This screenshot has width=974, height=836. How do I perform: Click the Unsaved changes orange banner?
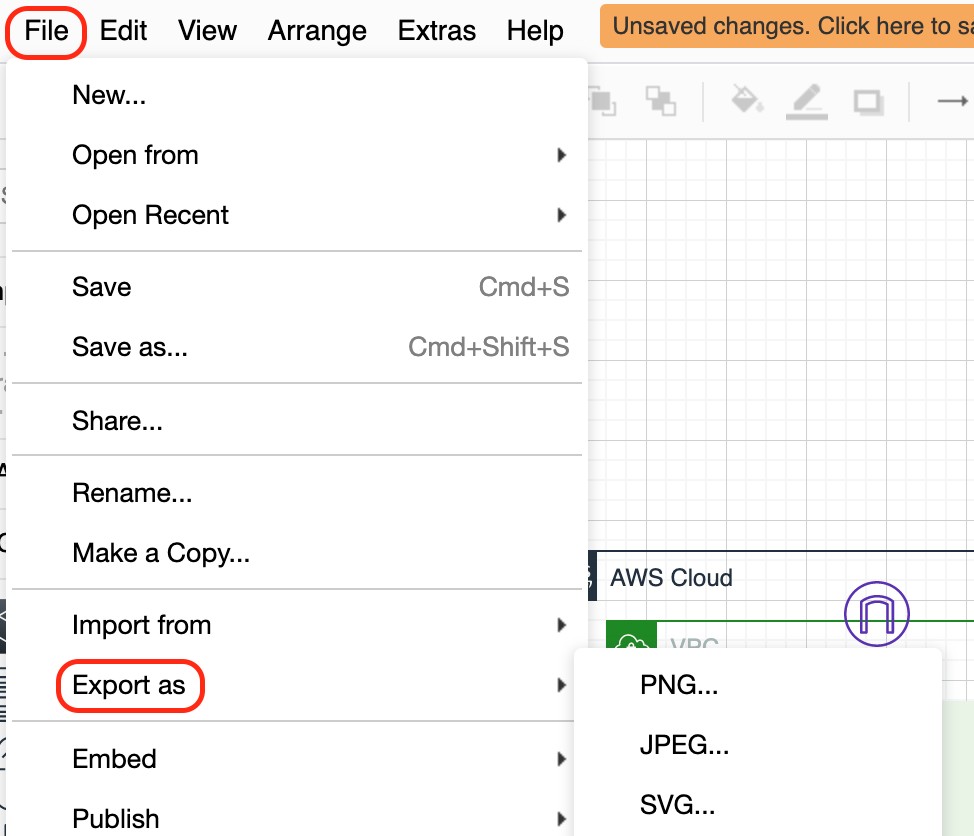pyautogui.click(x=786, y=26)
